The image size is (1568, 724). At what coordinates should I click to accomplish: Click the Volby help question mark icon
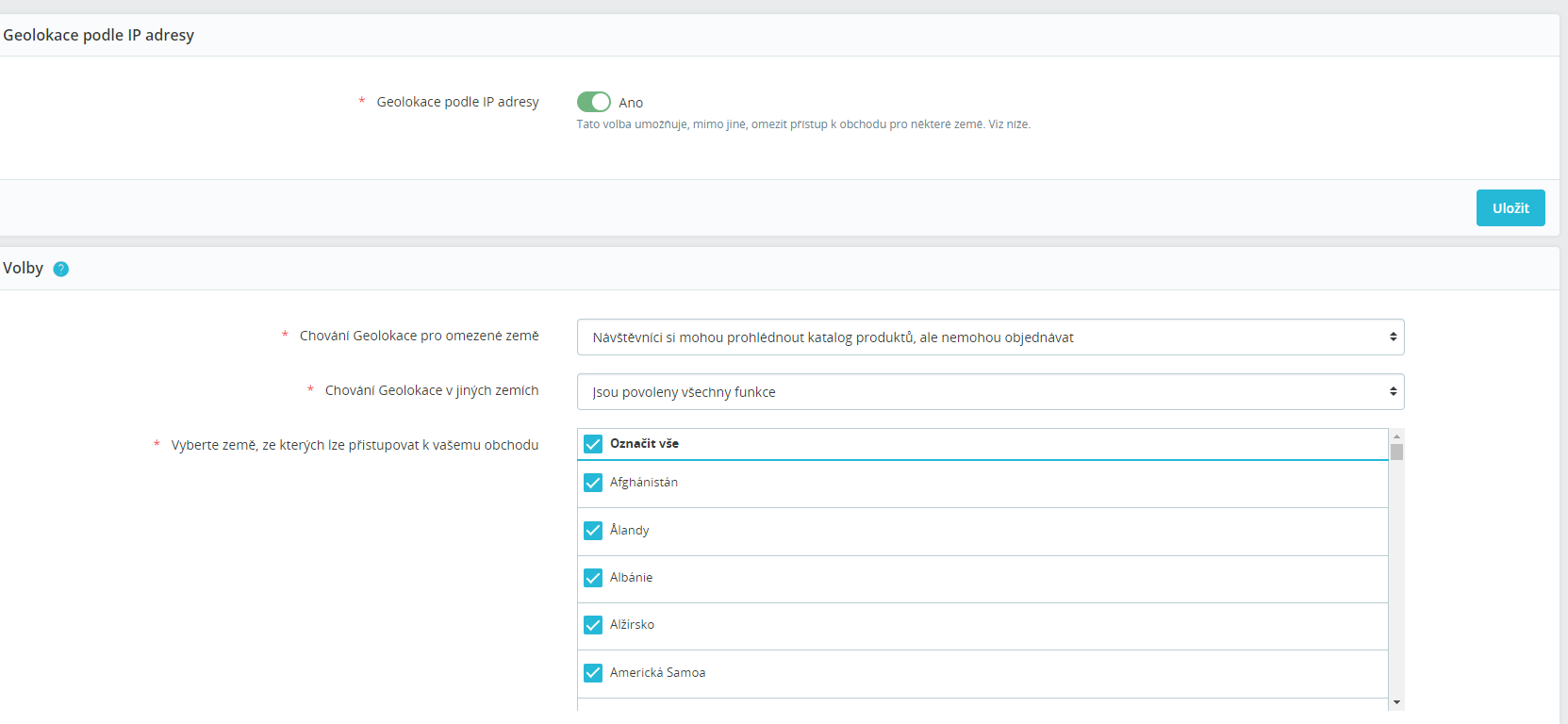pyautogui.click(x=61, y=269)
